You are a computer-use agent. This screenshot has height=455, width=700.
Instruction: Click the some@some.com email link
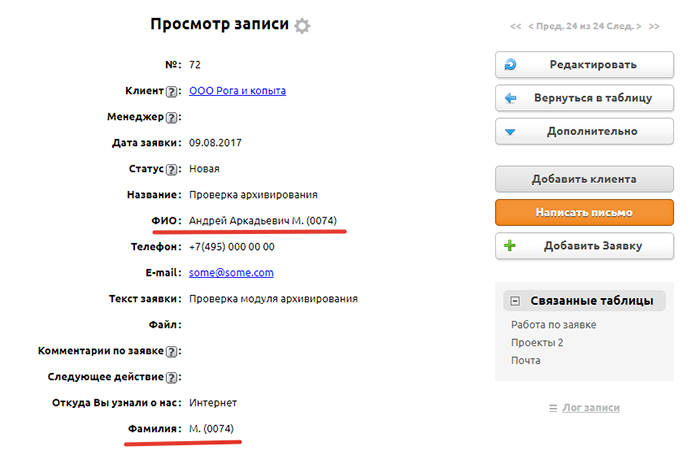(x=231, y=272)
